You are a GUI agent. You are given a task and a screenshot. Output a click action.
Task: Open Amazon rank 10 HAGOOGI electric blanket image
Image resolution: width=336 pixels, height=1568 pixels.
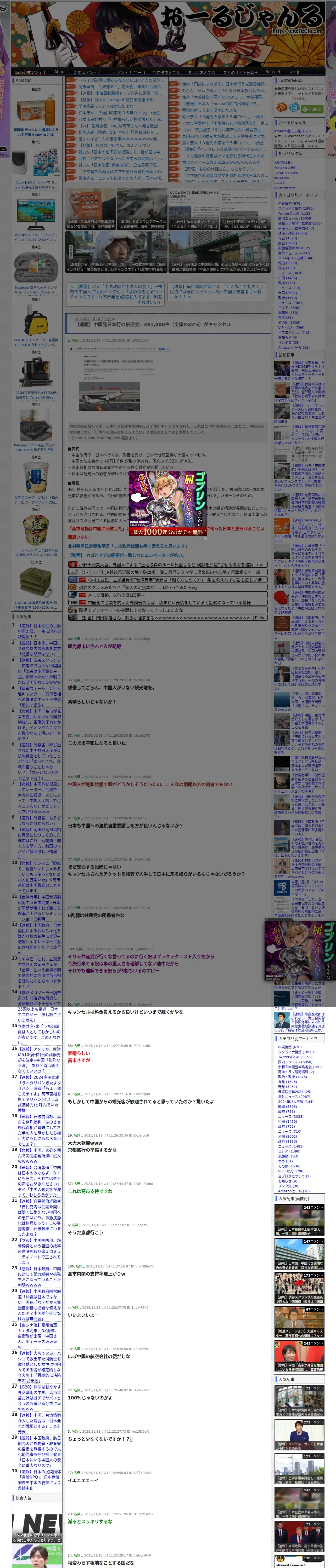pyautogui.click(x=36, y=583)
